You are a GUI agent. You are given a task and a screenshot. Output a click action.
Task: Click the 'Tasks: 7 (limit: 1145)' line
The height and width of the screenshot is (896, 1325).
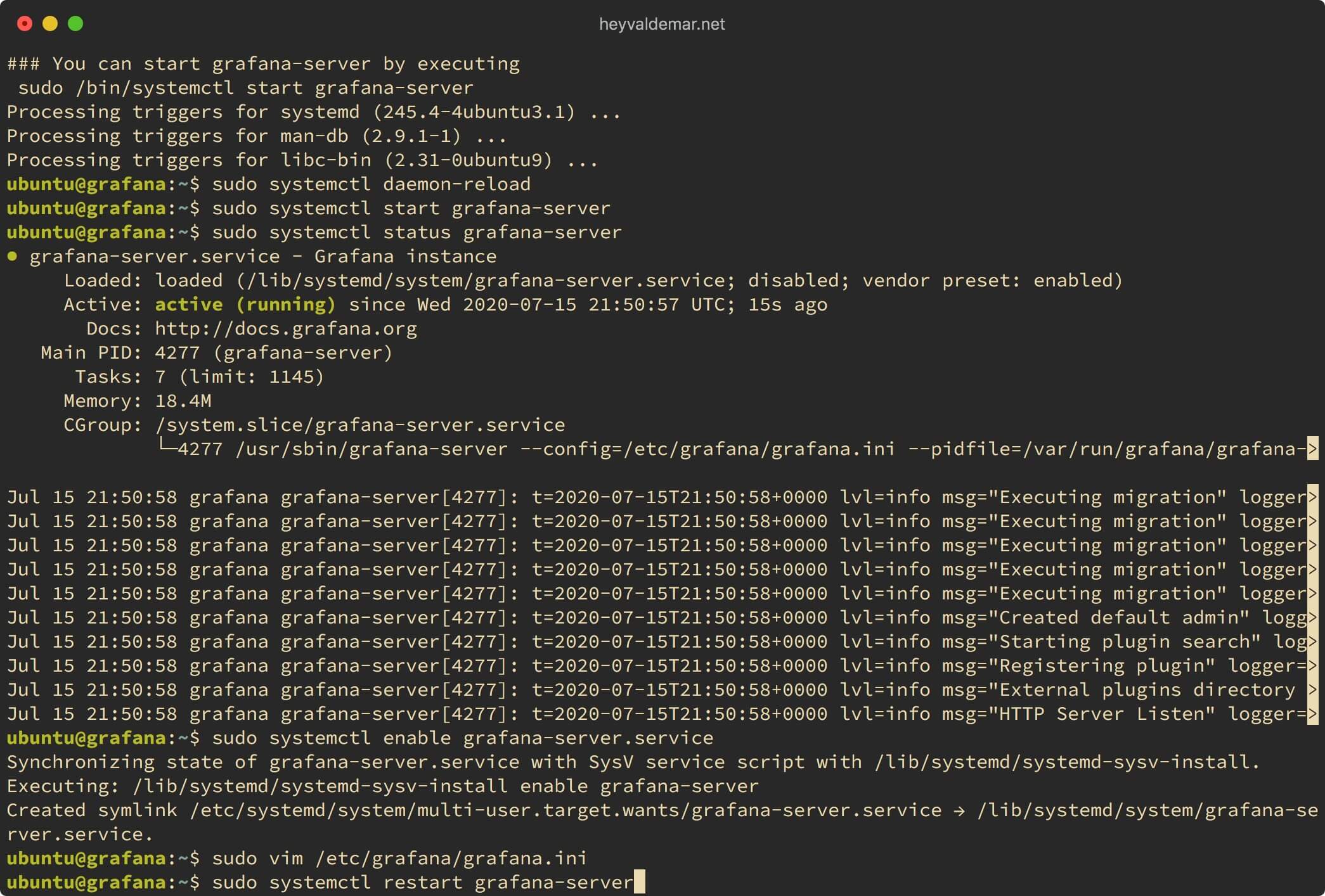(x=200, y=377)
